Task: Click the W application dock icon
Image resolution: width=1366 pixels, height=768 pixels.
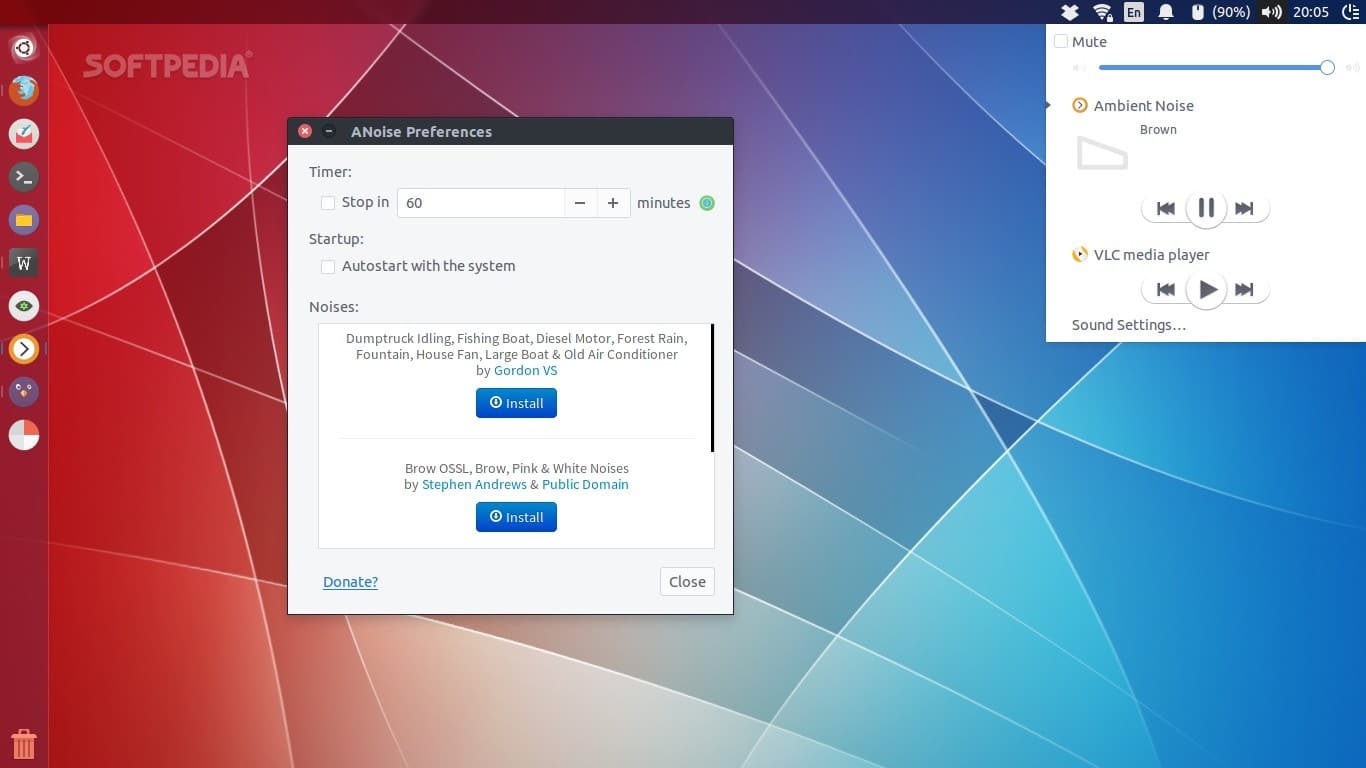Action: point(24,263)
